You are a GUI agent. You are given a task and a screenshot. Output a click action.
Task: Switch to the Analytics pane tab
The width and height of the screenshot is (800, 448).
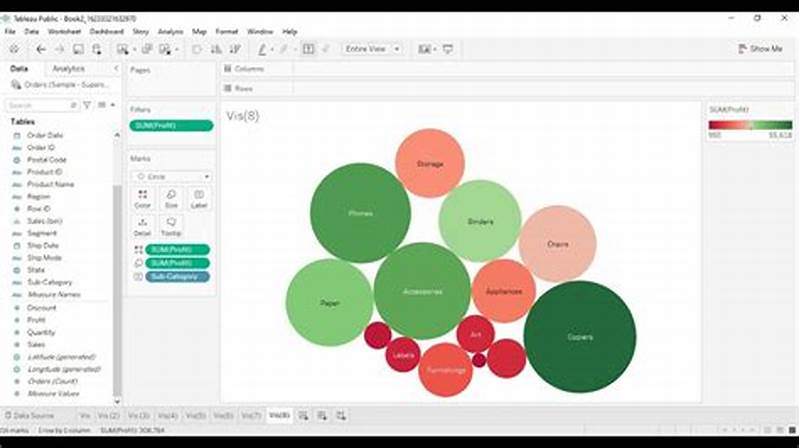click(x=68, y=68)
